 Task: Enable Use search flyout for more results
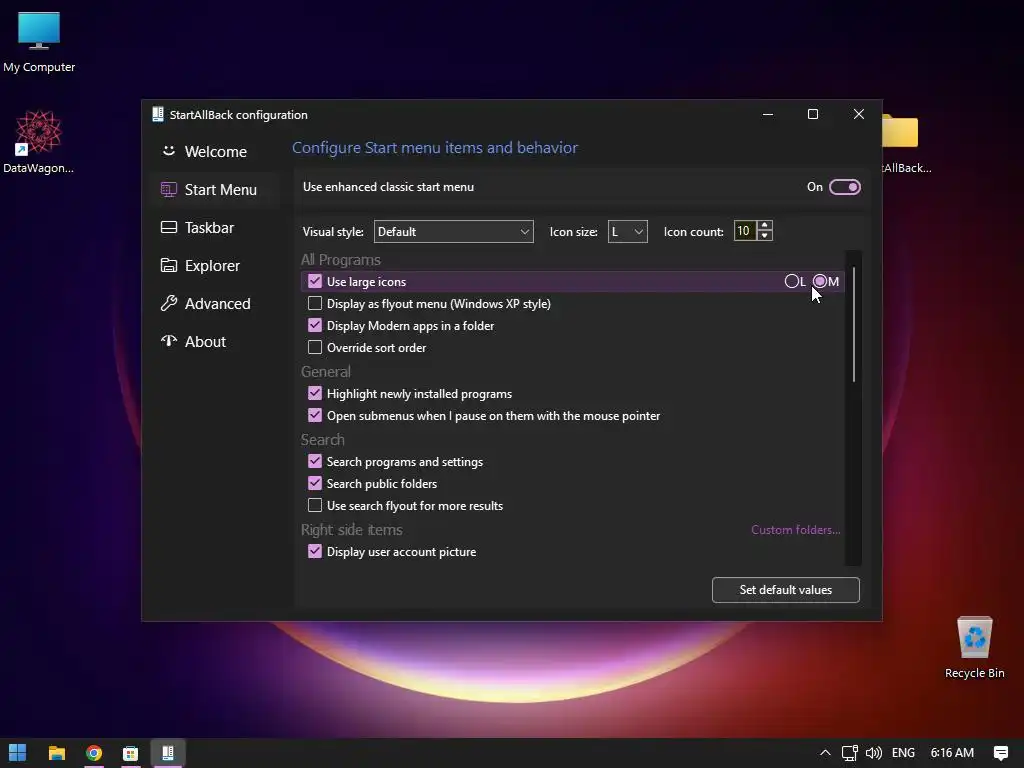(315, 505)
